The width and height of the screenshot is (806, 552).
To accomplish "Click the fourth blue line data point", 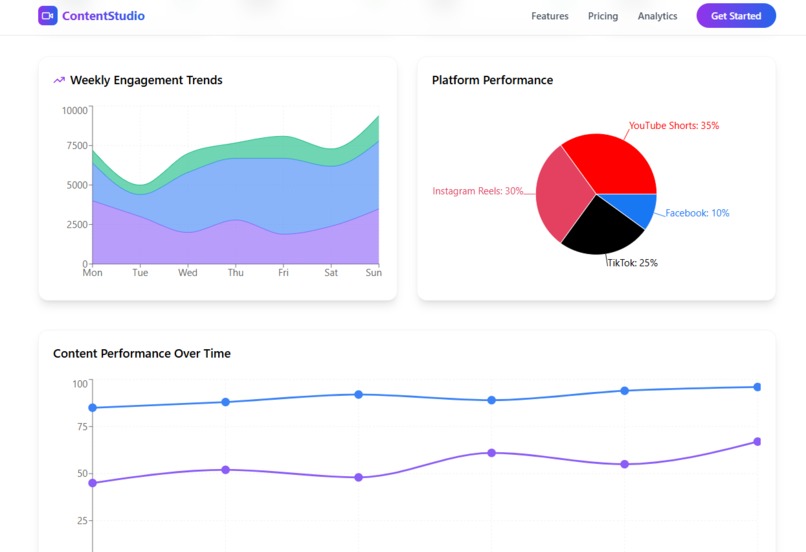I will pos(491,400).
